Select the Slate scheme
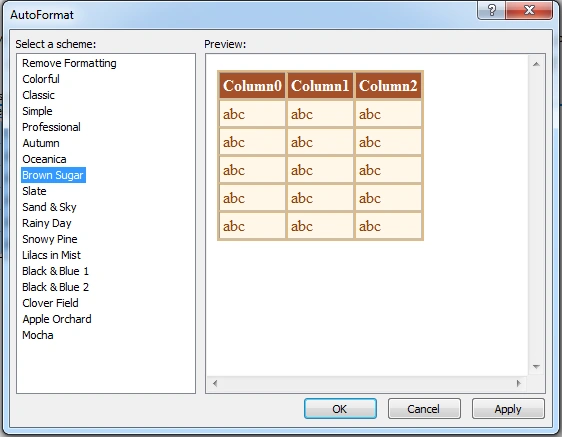Screen dimensions: 562x437 click(x=34, y=191)
